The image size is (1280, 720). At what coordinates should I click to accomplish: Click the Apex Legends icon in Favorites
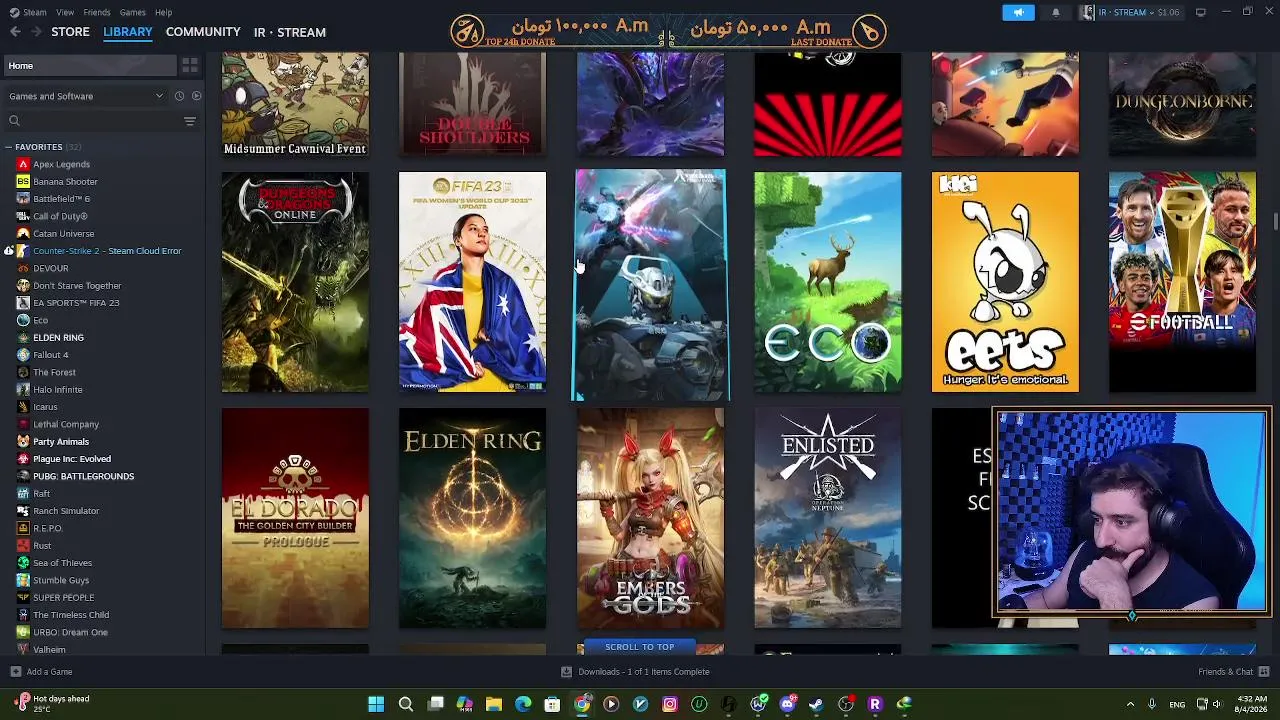(x=23, y=164)
